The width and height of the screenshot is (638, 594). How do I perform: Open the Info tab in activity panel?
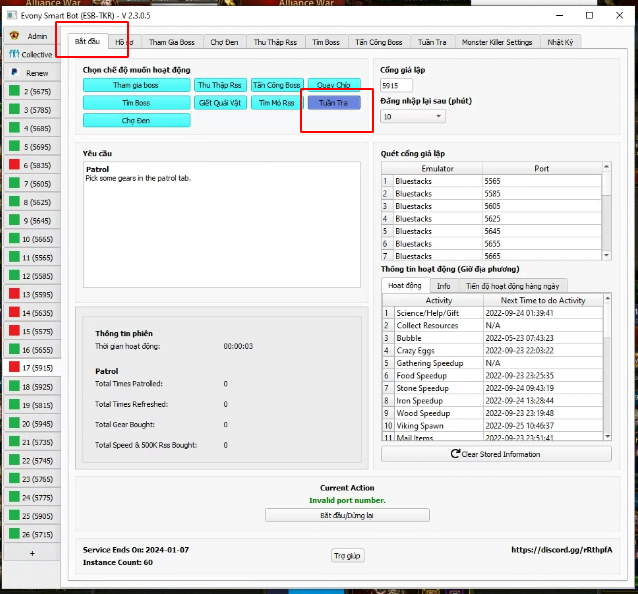coord(443,285)
